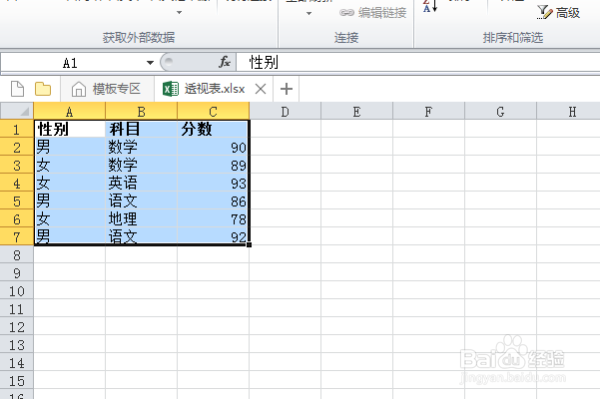Click the 高级 advanced filter button
Screen dimensions: 600x399
point(558,13)
